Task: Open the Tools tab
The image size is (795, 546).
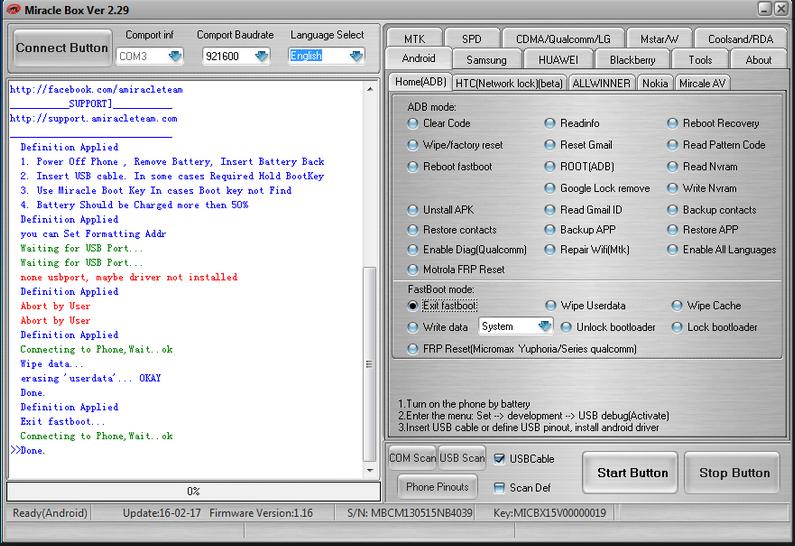Action: click(x=700, y=60)
